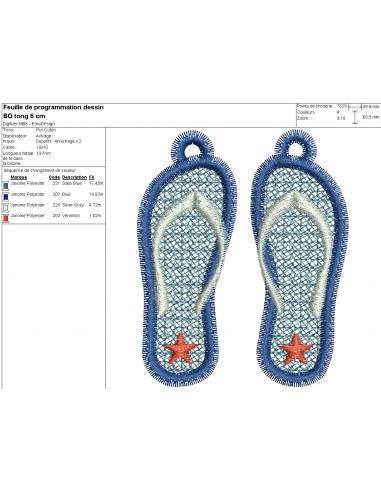Click the 'Fil' column header
Image resolution: width=381 pixels, height=492 pixels.
click(92, 177)
